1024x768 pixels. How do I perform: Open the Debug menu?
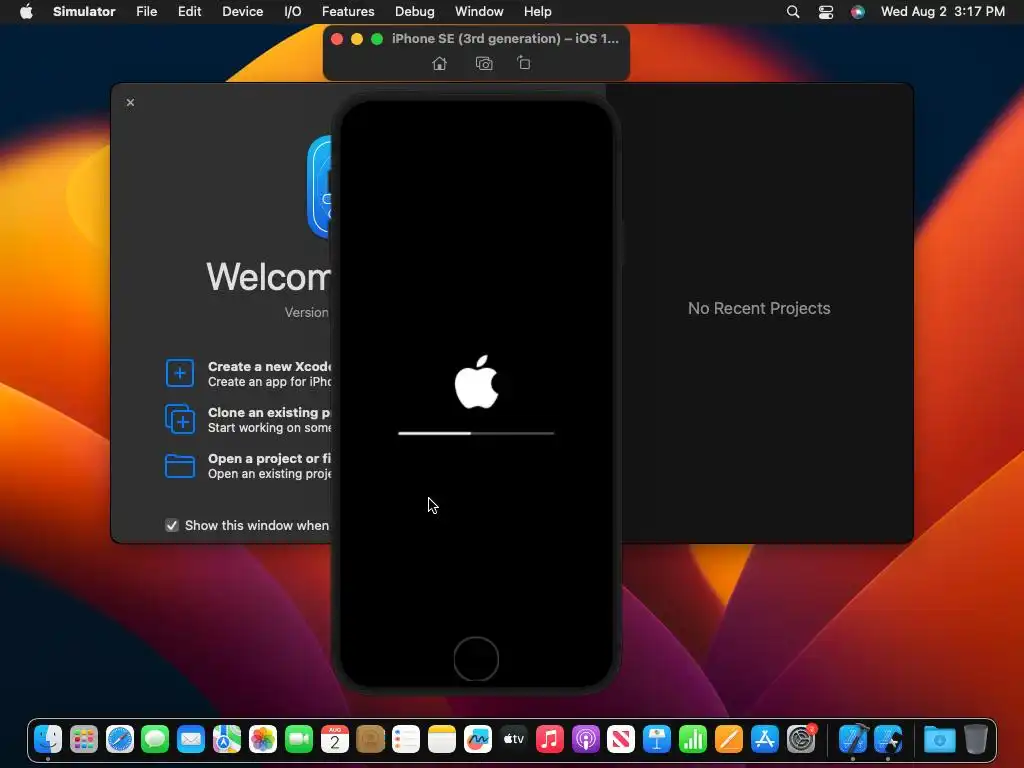(x=415, y=12)
